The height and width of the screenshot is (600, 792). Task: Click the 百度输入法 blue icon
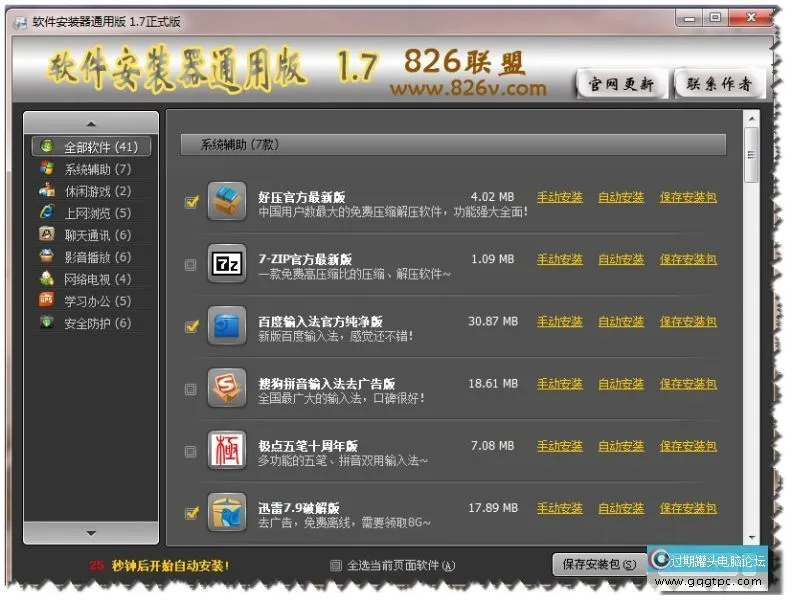click(x=227, y=326)
